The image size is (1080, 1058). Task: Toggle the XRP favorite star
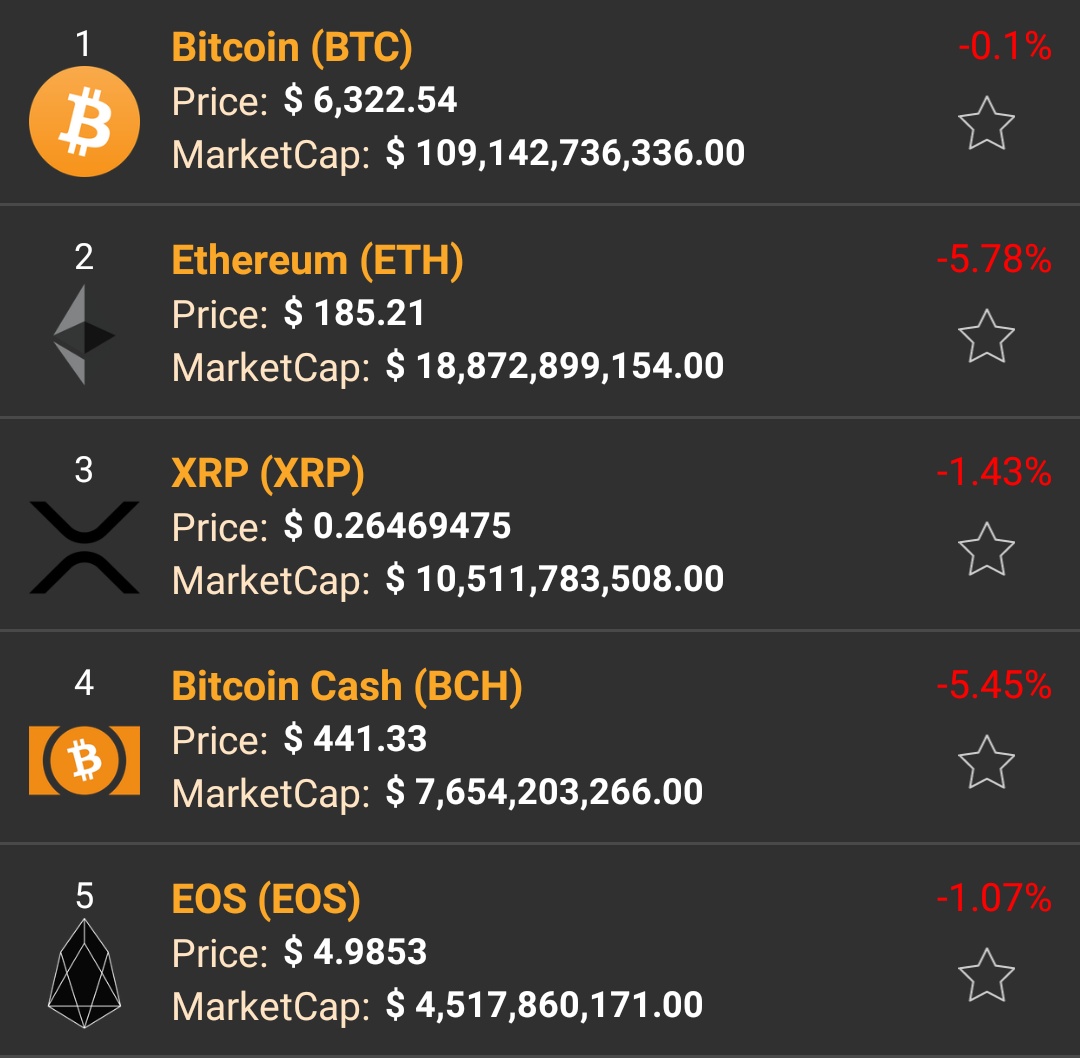(988, 549)
